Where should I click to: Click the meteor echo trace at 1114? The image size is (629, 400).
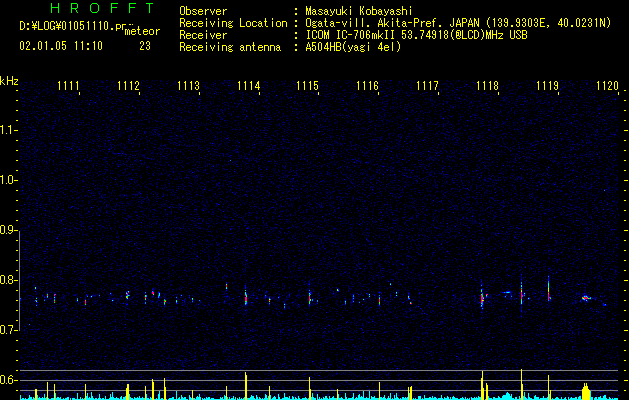246,296
